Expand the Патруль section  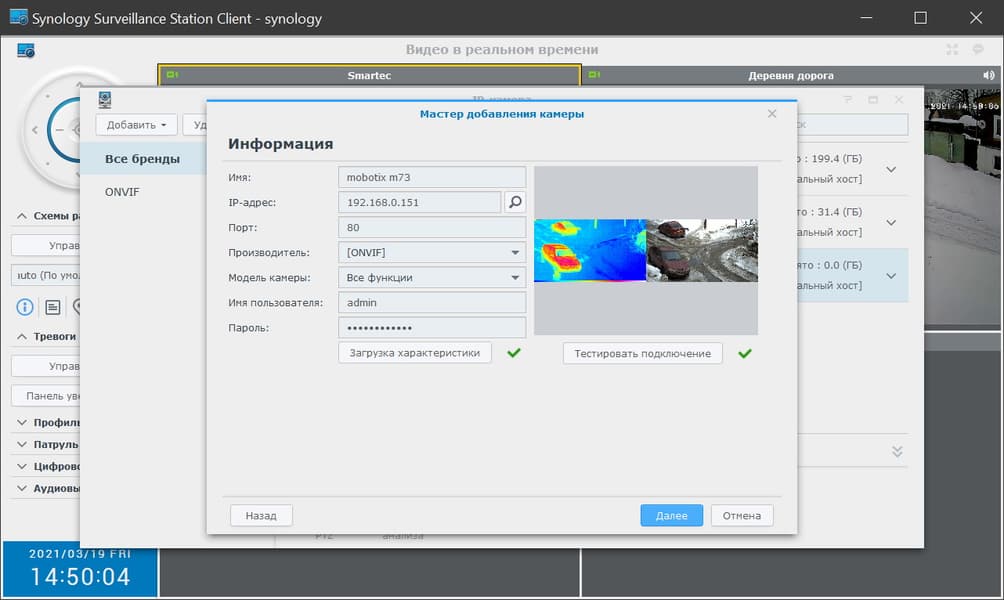(x=23, y=444)
